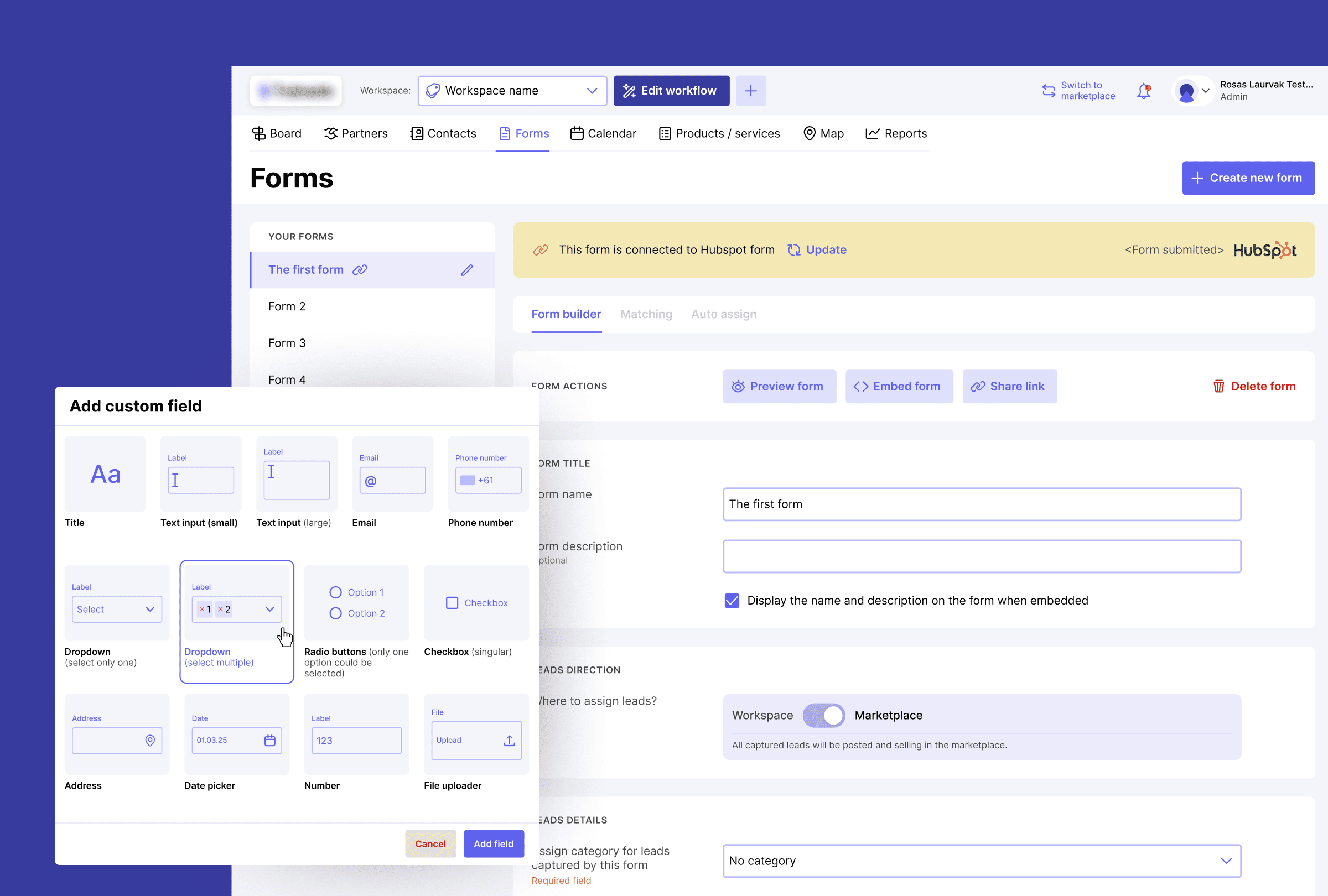Click the location pin icon in the Address field
The width and height of the screenshot is (1328, 896).
point(150,740)
